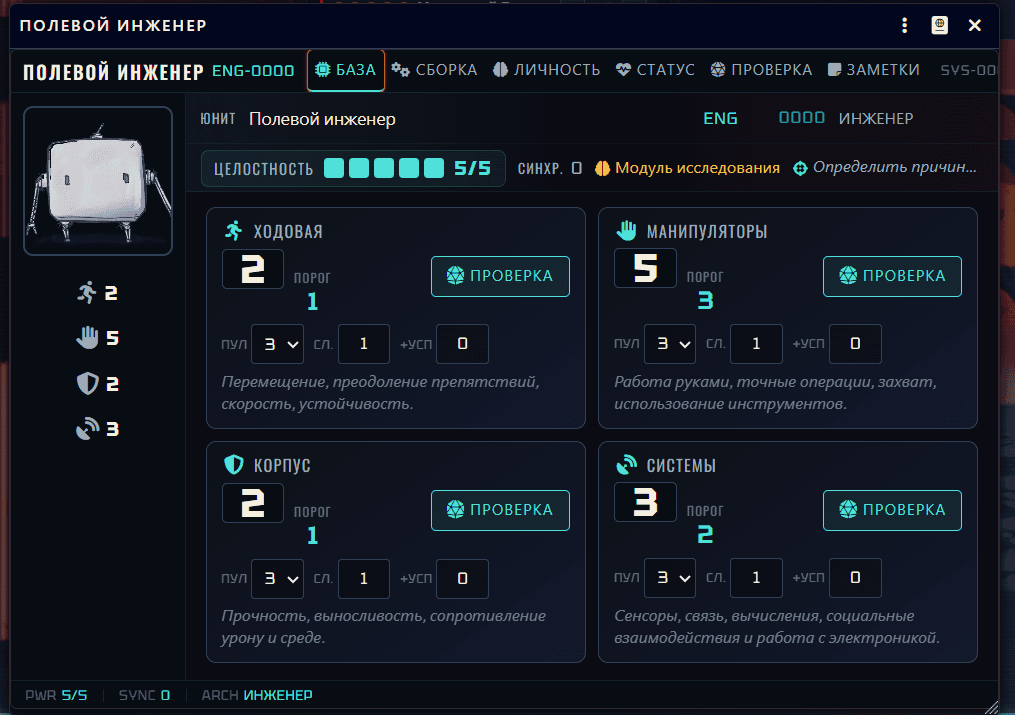Open the three-dot options menu in title bar

904,25
